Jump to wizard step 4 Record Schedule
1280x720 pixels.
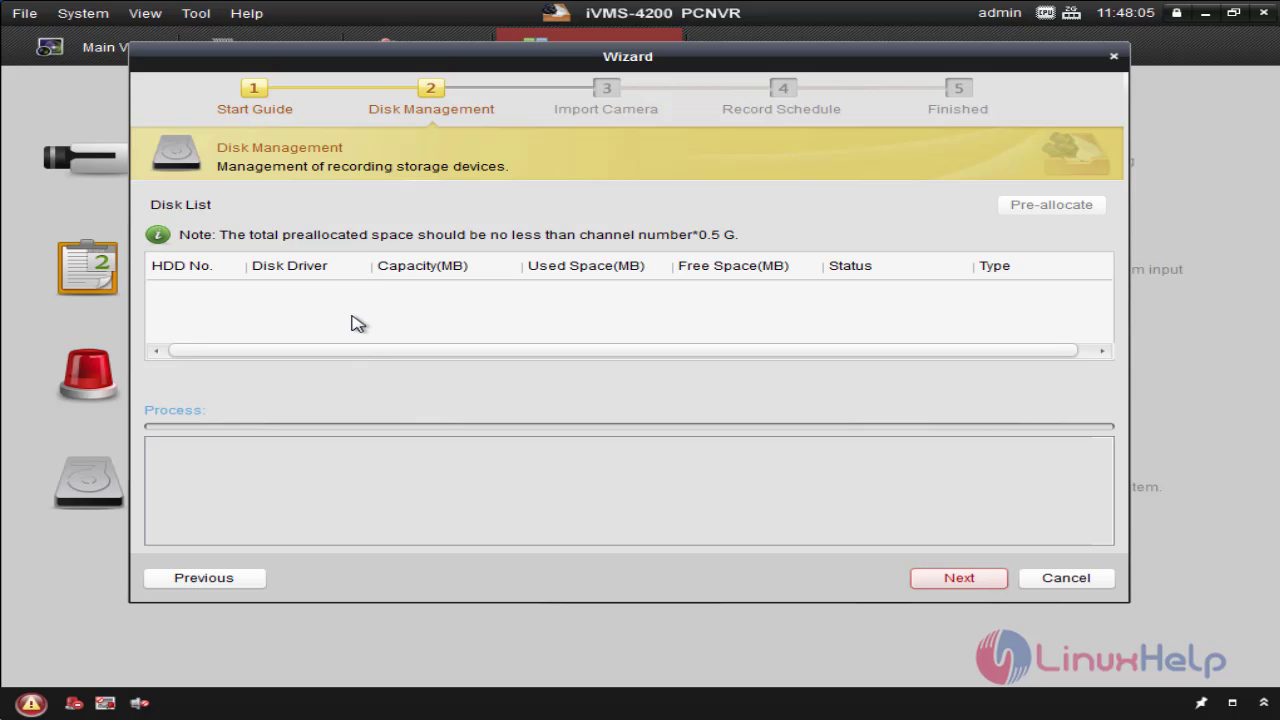click(x=782, y=98)
